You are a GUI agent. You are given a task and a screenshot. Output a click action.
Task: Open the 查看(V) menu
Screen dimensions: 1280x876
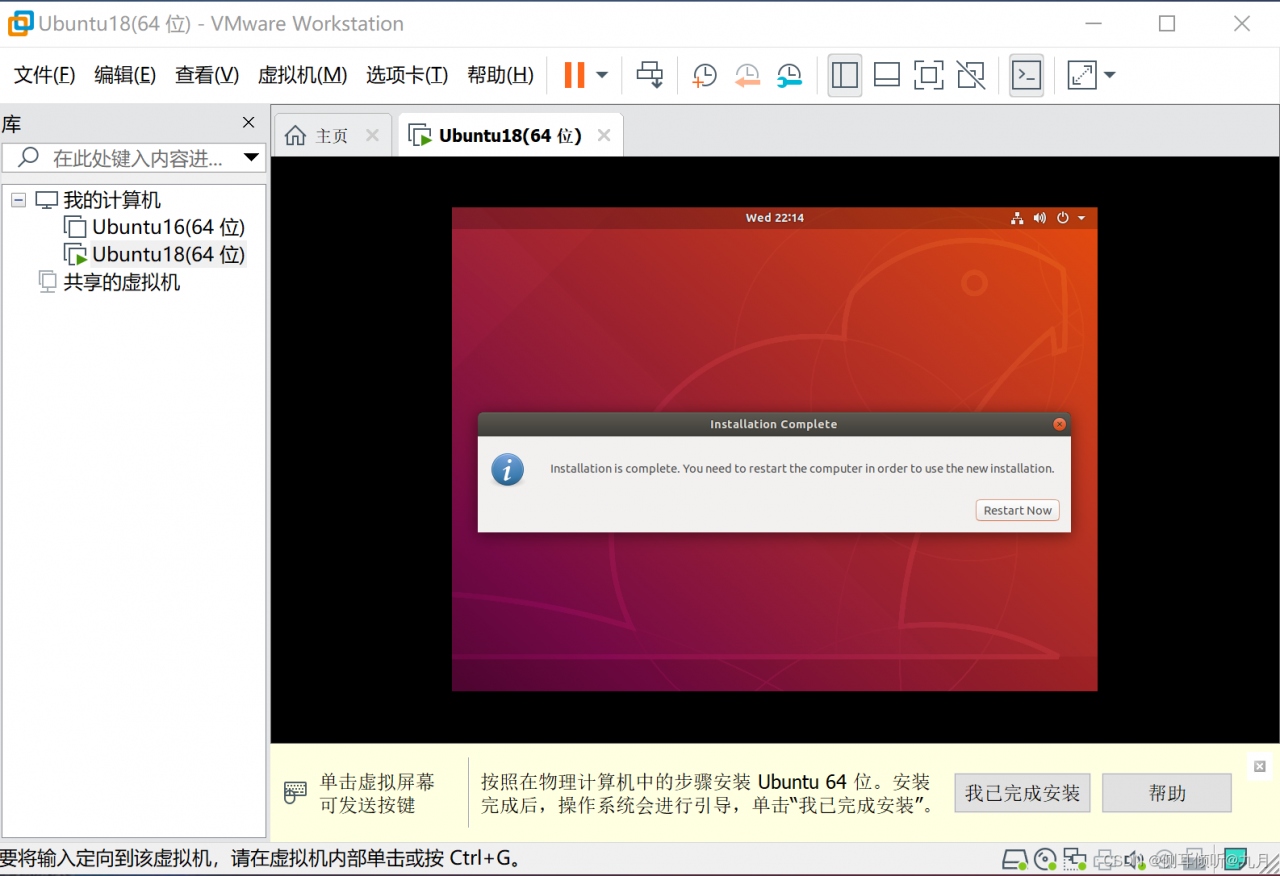click(207, 75)
